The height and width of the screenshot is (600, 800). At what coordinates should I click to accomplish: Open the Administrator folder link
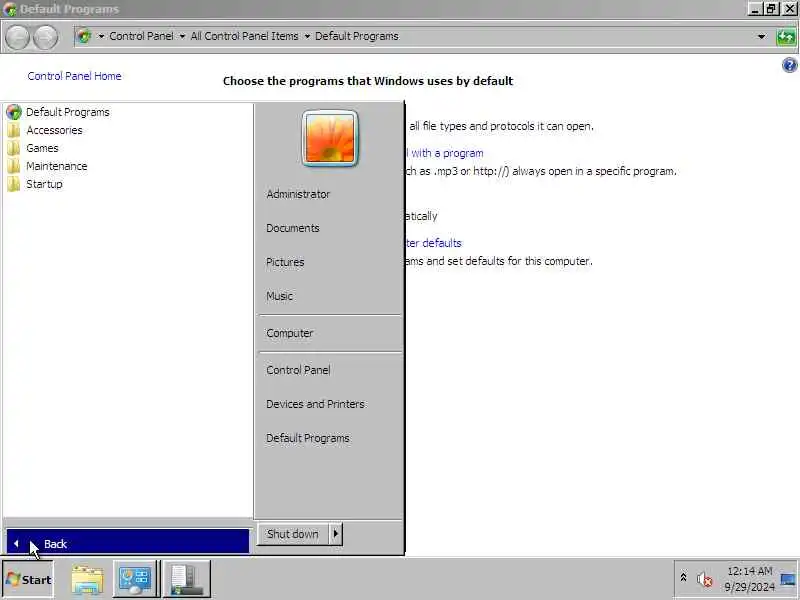pyautogui.click(x=298, y=194)
